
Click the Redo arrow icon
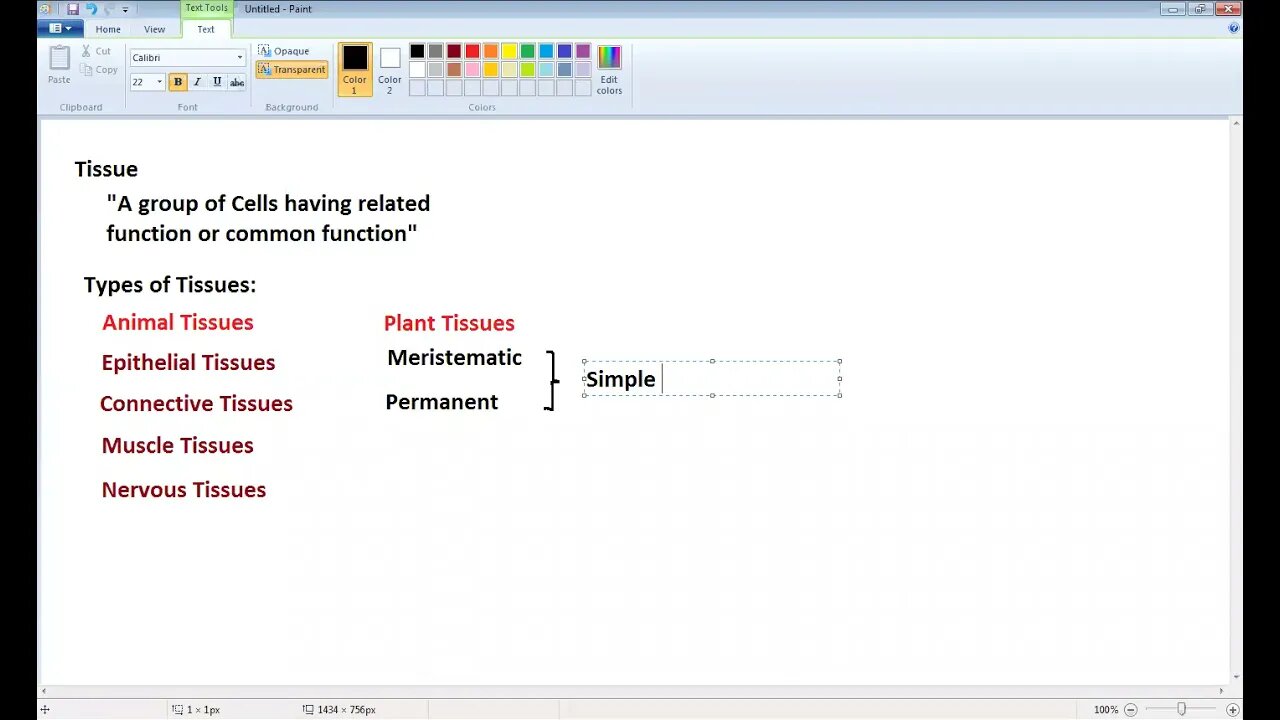[x=109, y=9]
